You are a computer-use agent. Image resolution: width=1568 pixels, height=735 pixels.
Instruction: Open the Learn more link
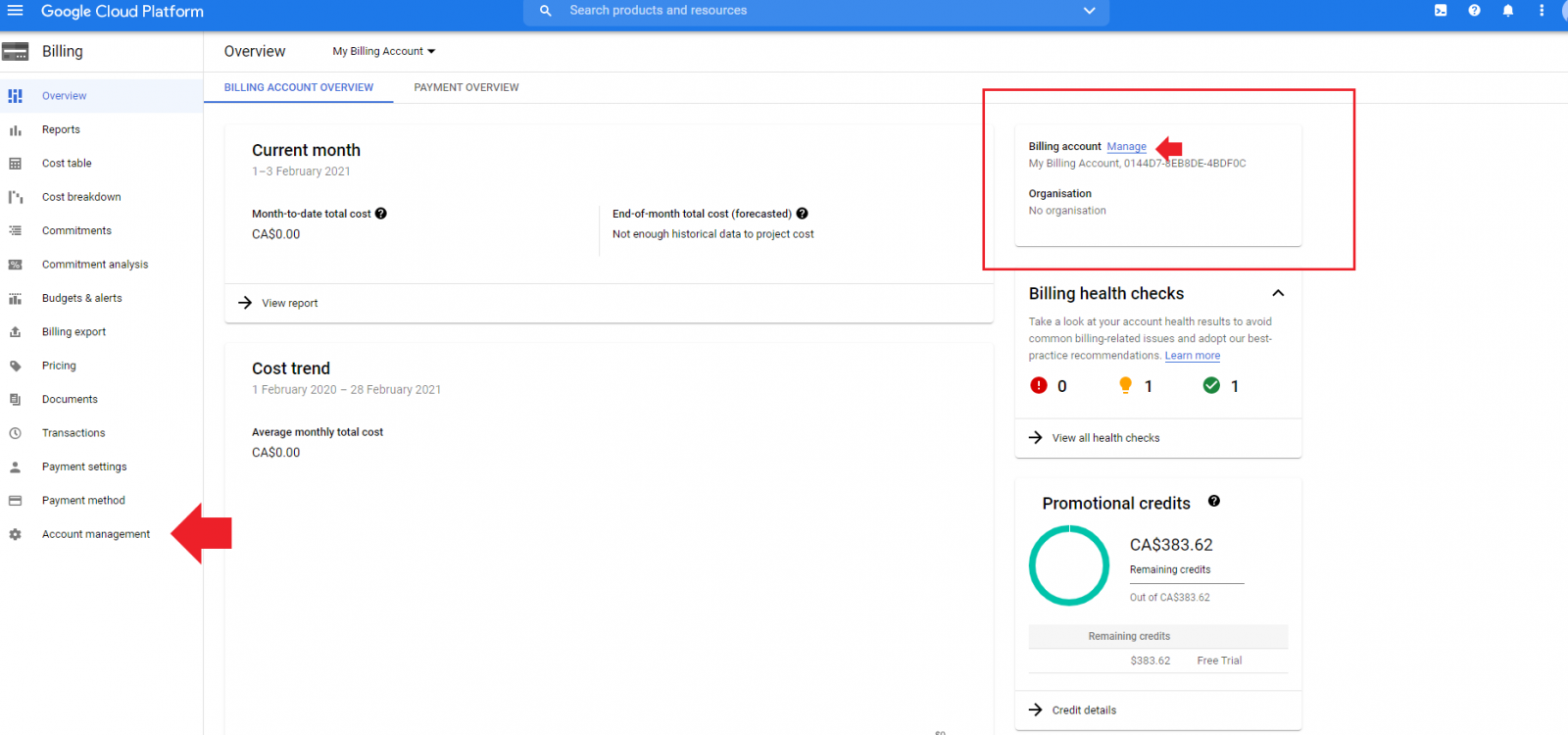pos(1192,356)
